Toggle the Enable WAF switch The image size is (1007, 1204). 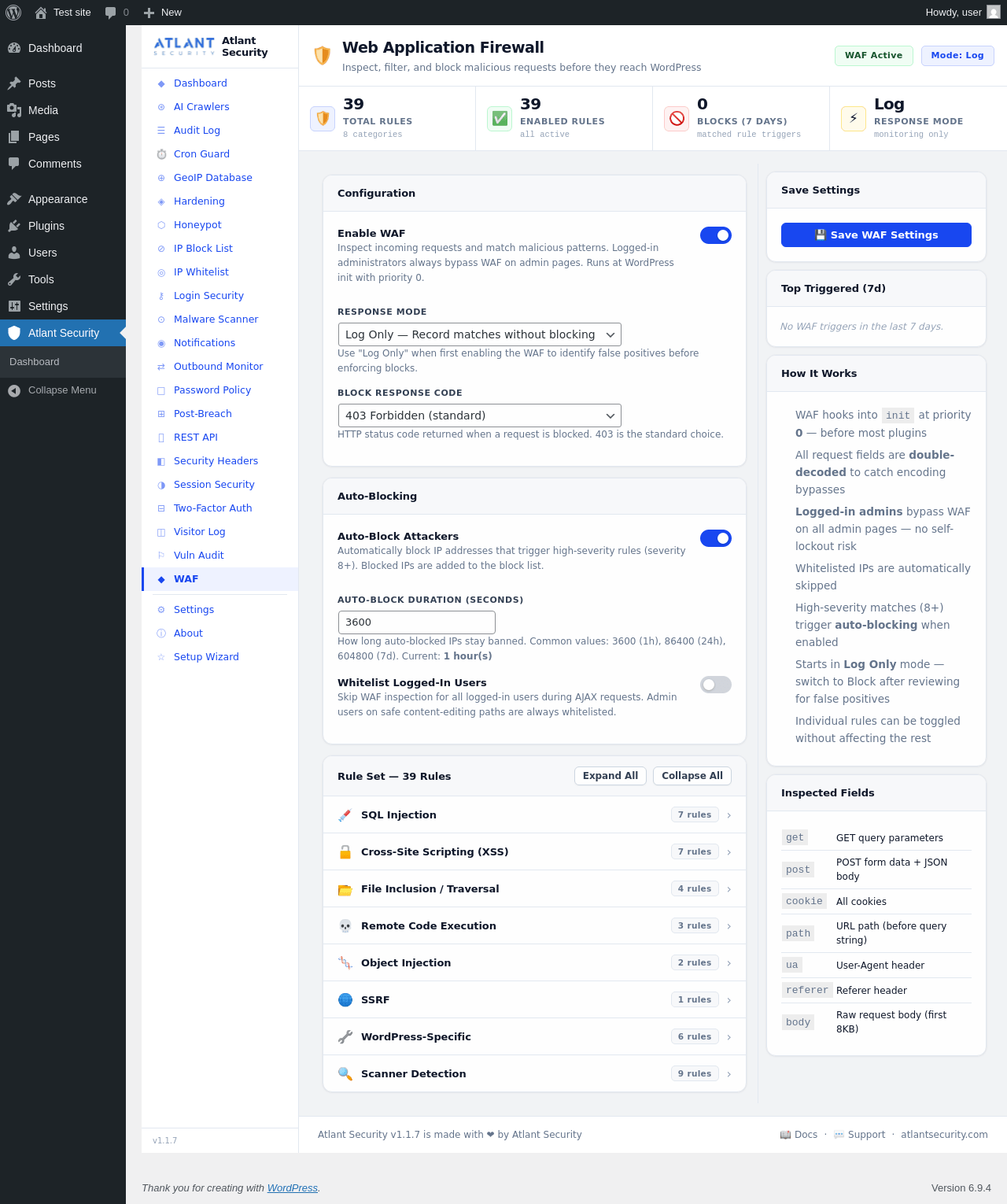pyautogui.click(x=716, y=235)
